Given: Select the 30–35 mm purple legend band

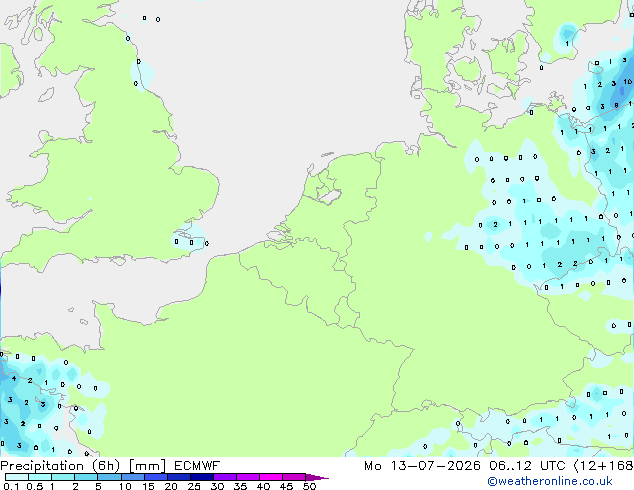Looking at the screenshot, I should [224, 477].
